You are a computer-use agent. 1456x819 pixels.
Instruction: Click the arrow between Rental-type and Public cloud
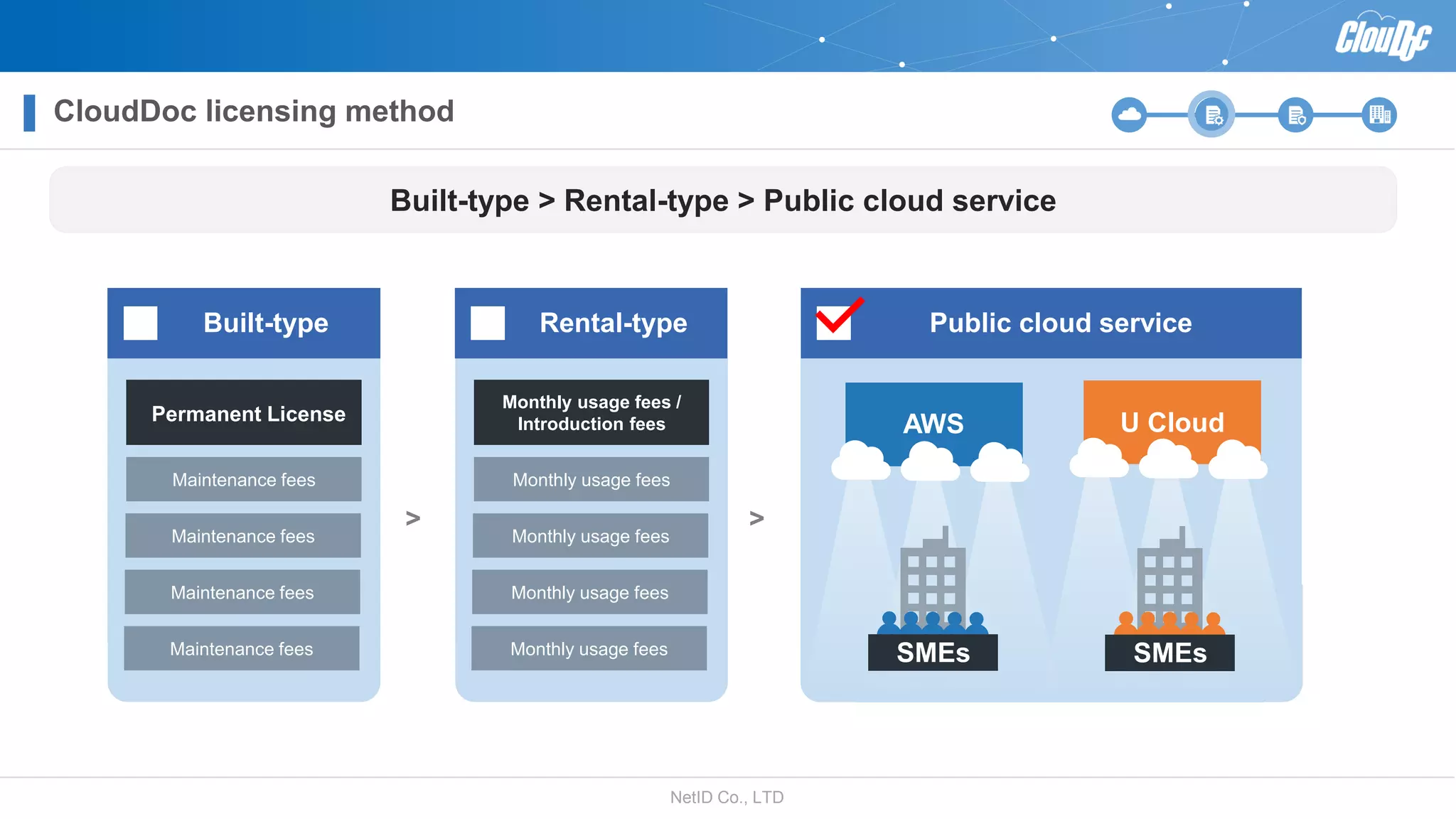coord(757,518)
